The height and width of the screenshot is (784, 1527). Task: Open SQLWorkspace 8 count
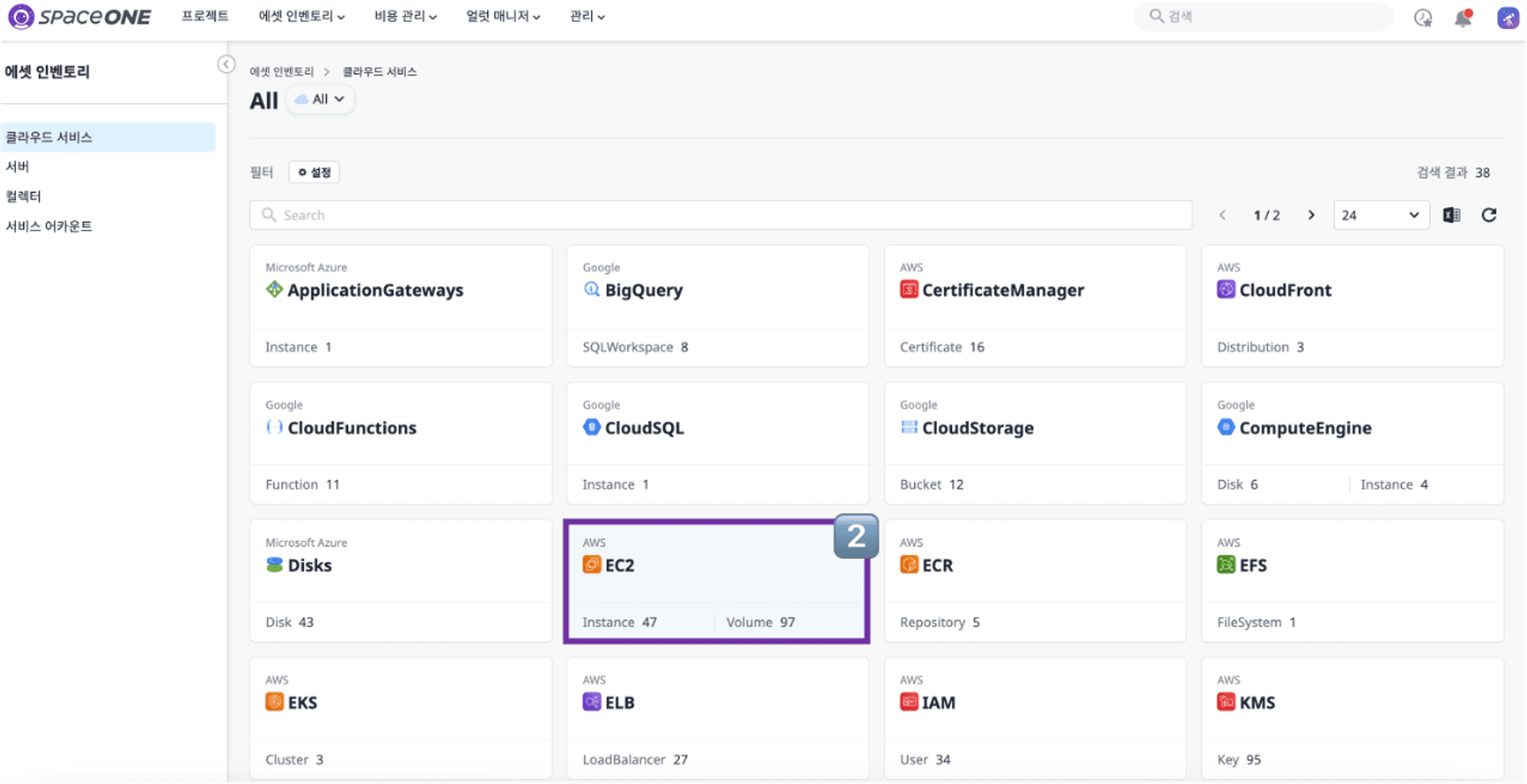(635, 347)
